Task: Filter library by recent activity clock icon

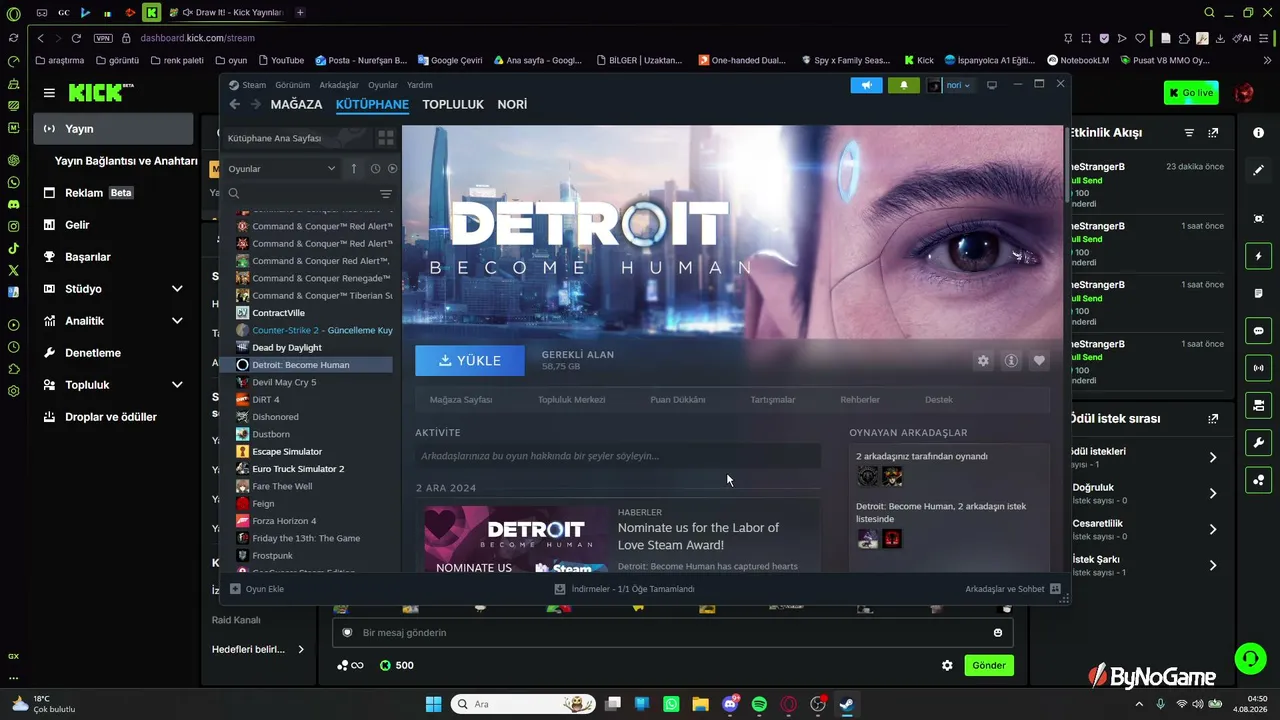Action: (375, 169)
